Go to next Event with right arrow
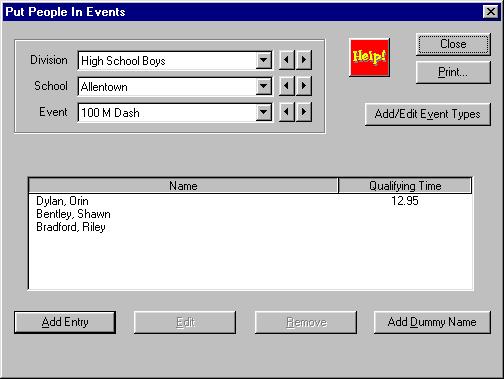The image size is (504, 379). pyautogui.click(x=304, y=112)
